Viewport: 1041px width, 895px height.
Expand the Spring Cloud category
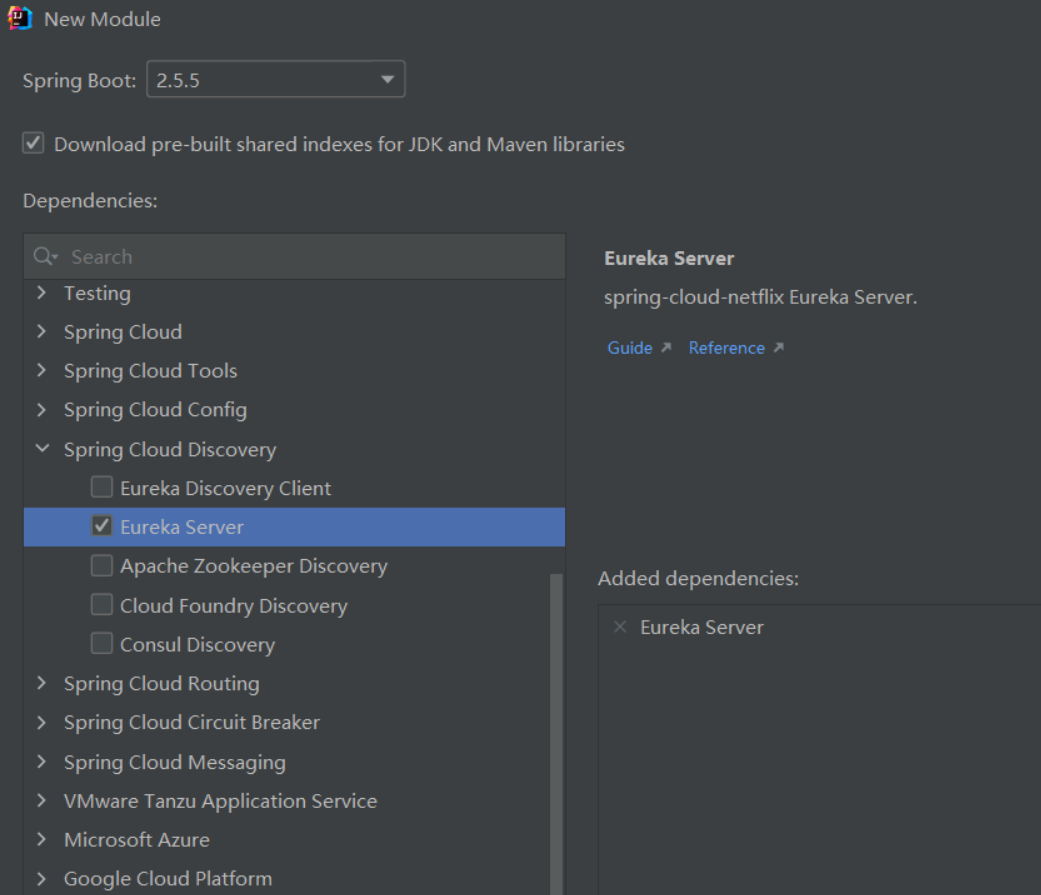coord(42,331)
